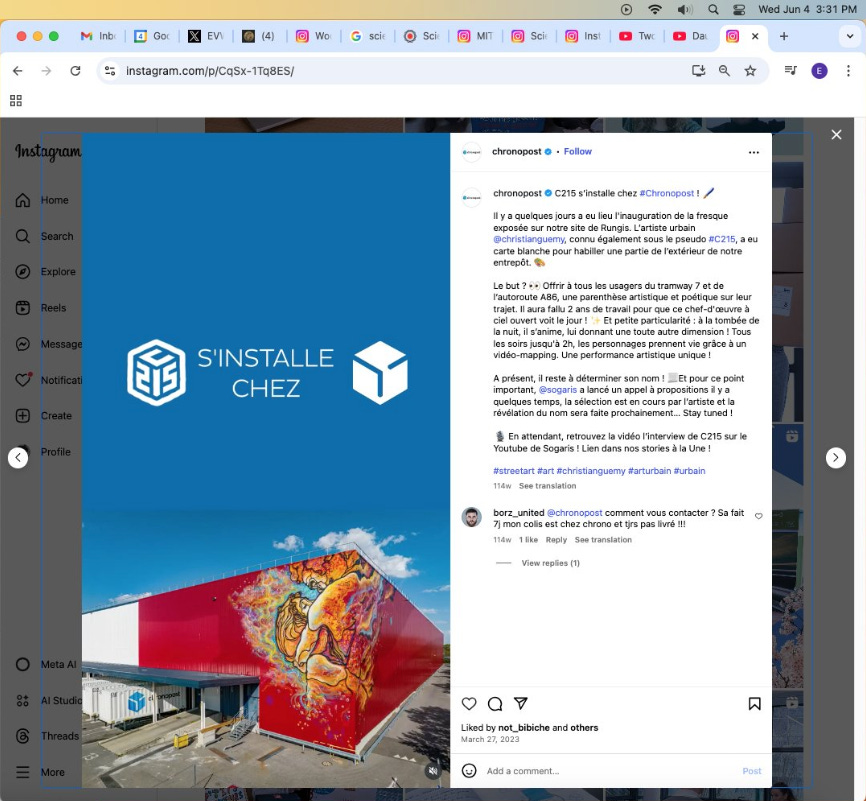Open Create in Instagram sidebar
This screenshot has height=801, width=866.
(x=44, y=416)
